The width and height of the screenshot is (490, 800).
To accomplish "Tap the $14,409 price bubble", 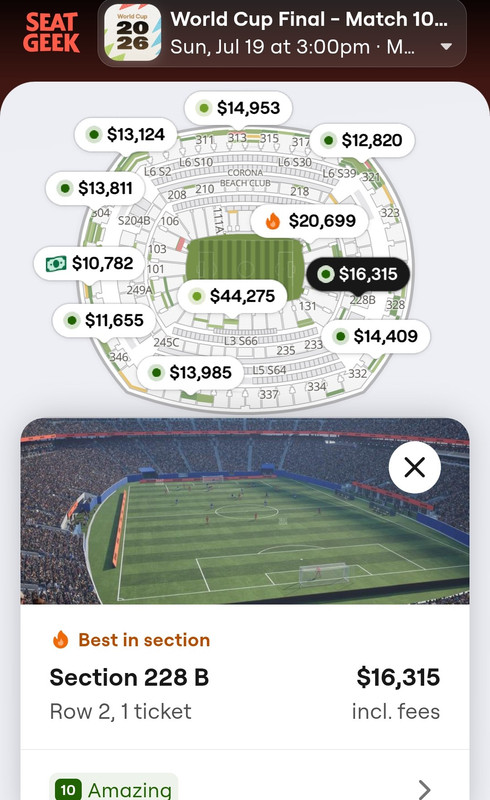I will (375, 336).
